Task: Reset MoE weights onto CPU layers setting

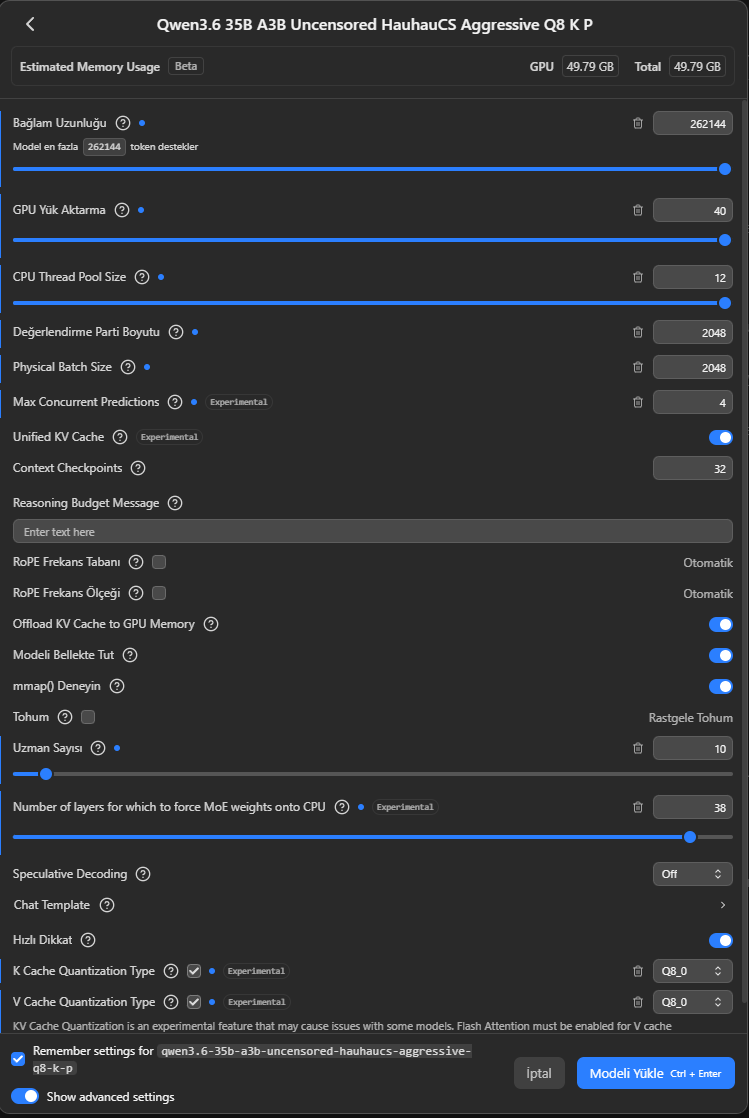Action: click(x=638, y=807)
